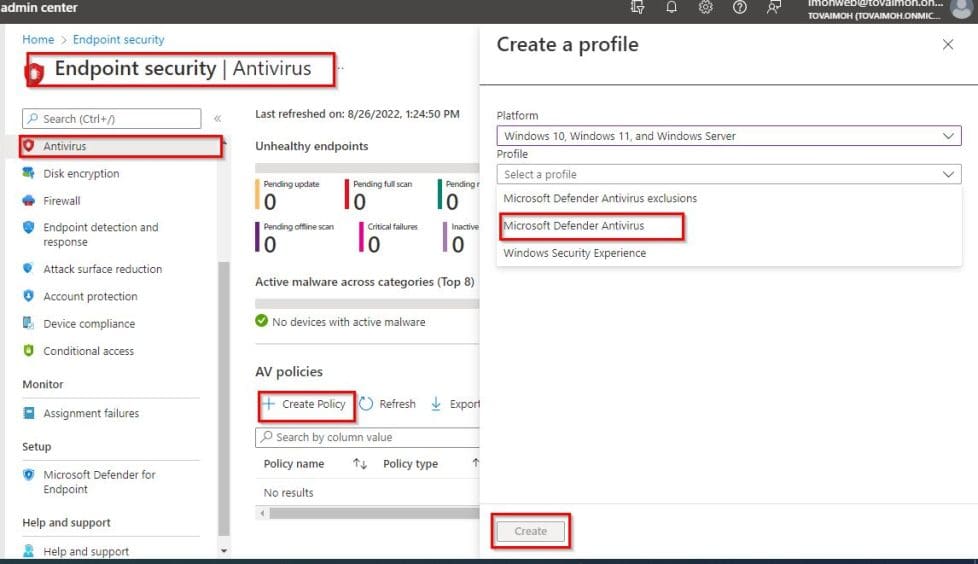Viewport: 978px width, 564px height.
Task: Click the horizontal scrollbar under policies table
Action: 374,513
